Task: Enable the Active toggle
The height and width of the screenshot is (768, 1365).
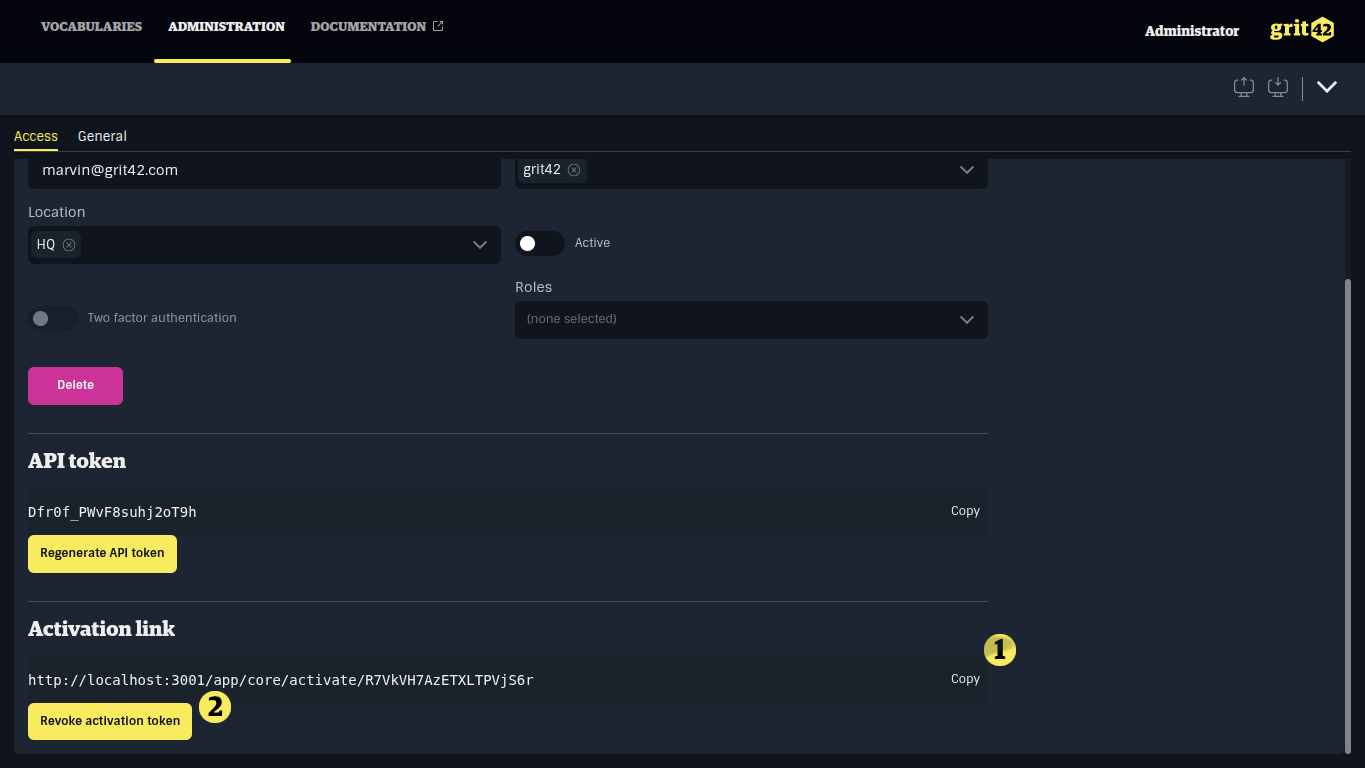Action: coord(539,243)
